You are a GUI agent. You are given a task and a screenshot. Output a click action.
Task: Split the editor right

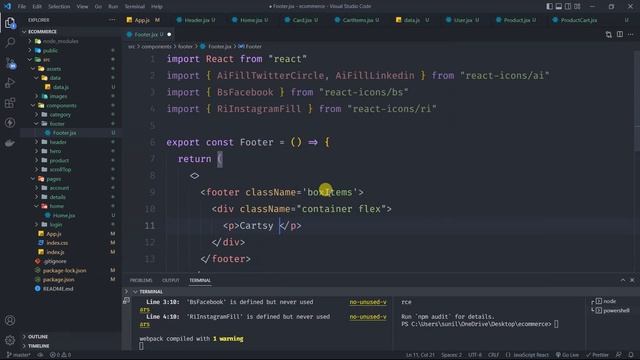click(x=620, y=34)
